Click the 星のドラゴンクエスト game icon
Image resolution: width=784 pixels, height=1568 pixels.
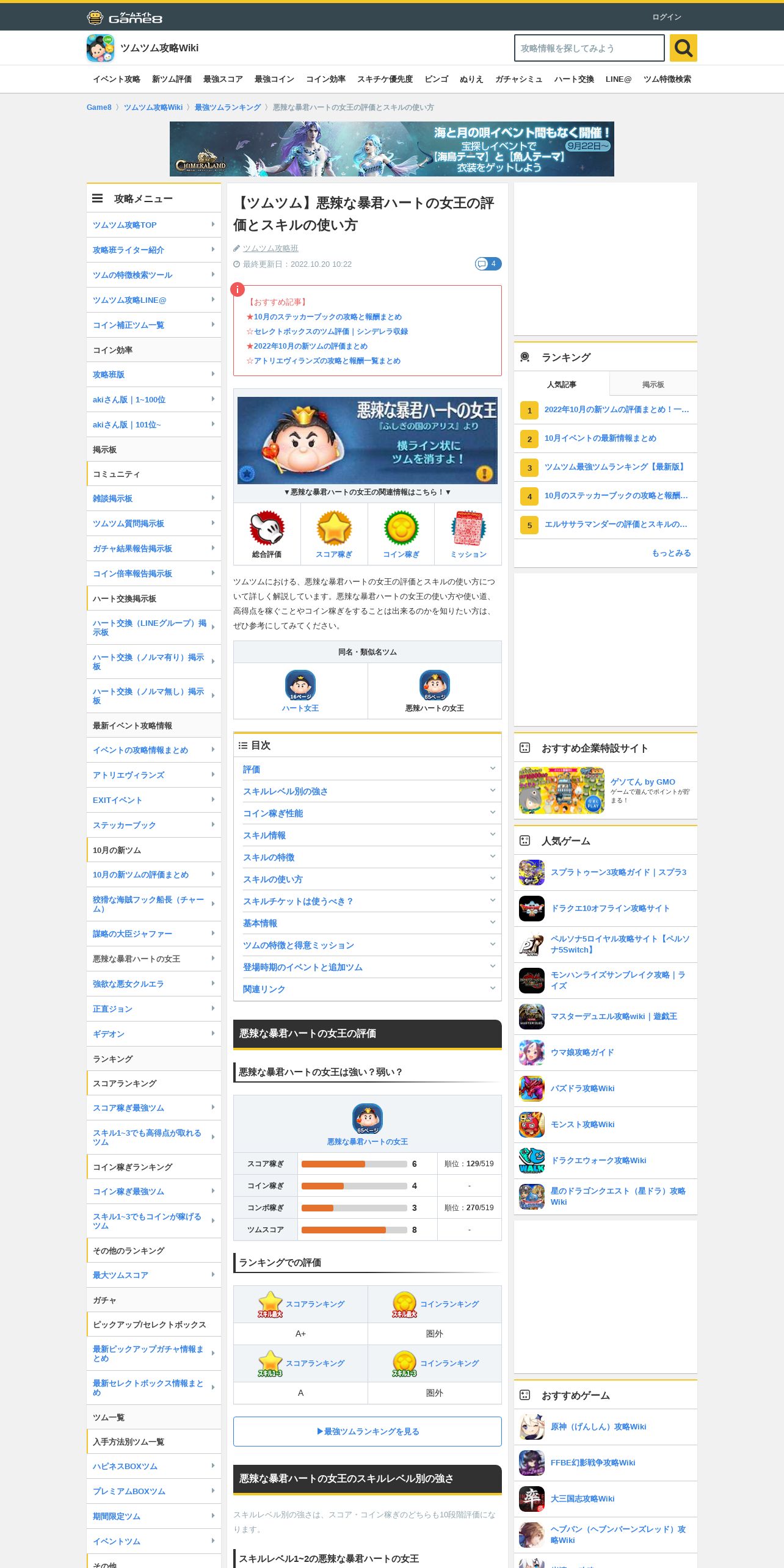(x=532, y=1197)
